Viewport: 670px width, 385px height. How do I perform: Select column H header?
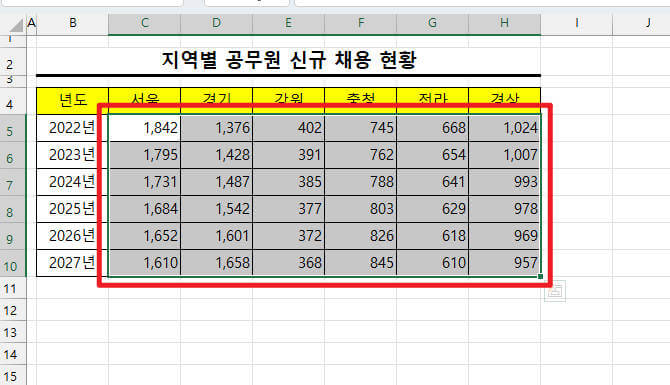505,23
